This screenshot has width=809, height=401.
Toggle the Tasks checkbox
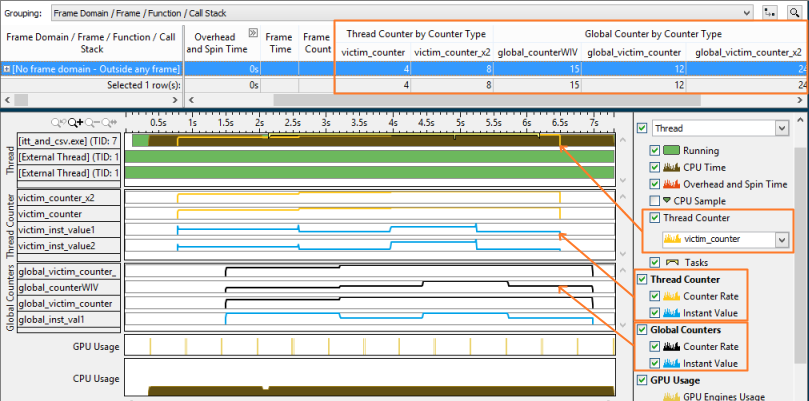coord(655,262)
